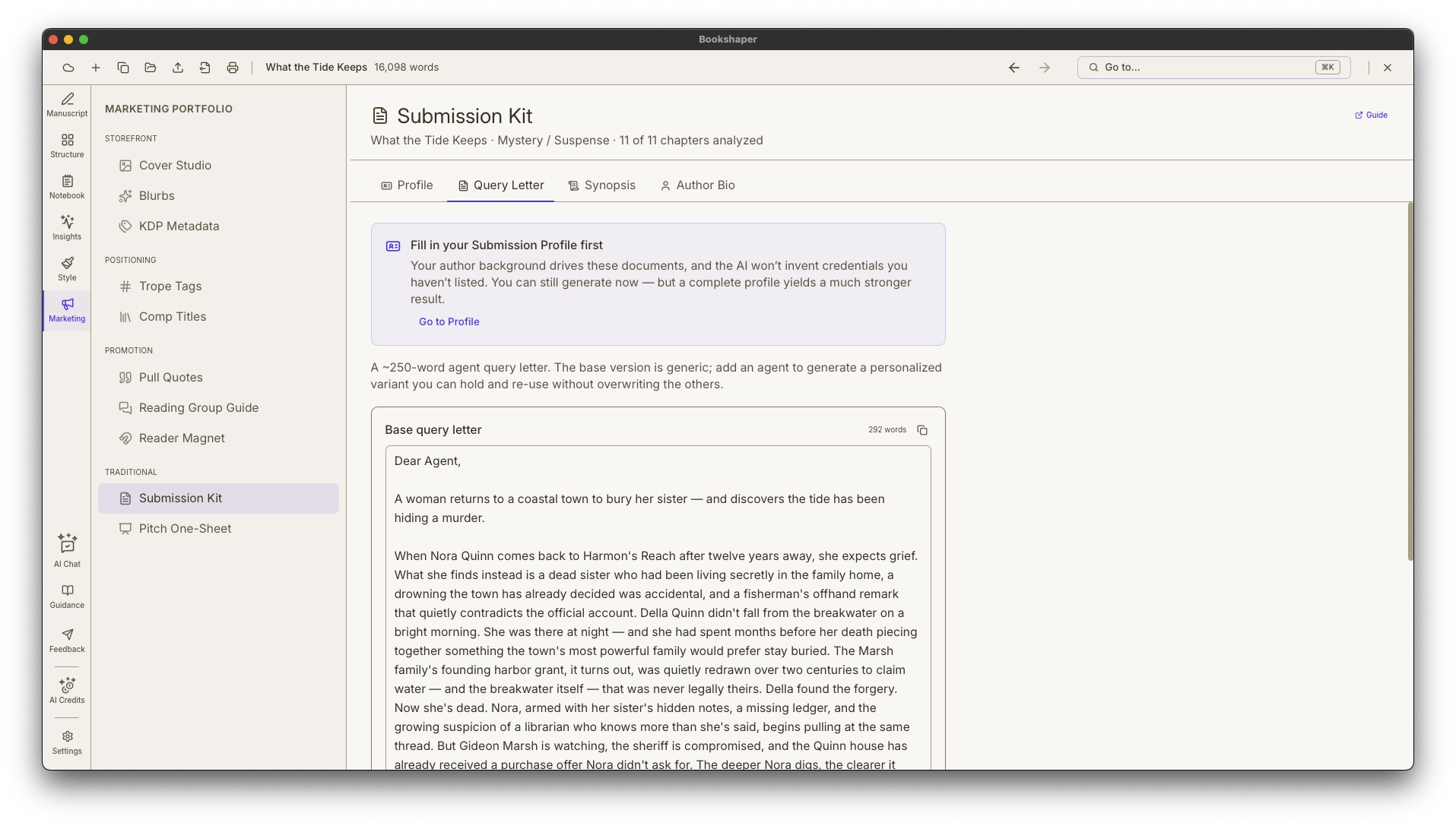Open the folder icon in toolbar
This screenshot has width=1456, height=826.
click(151, 68)
